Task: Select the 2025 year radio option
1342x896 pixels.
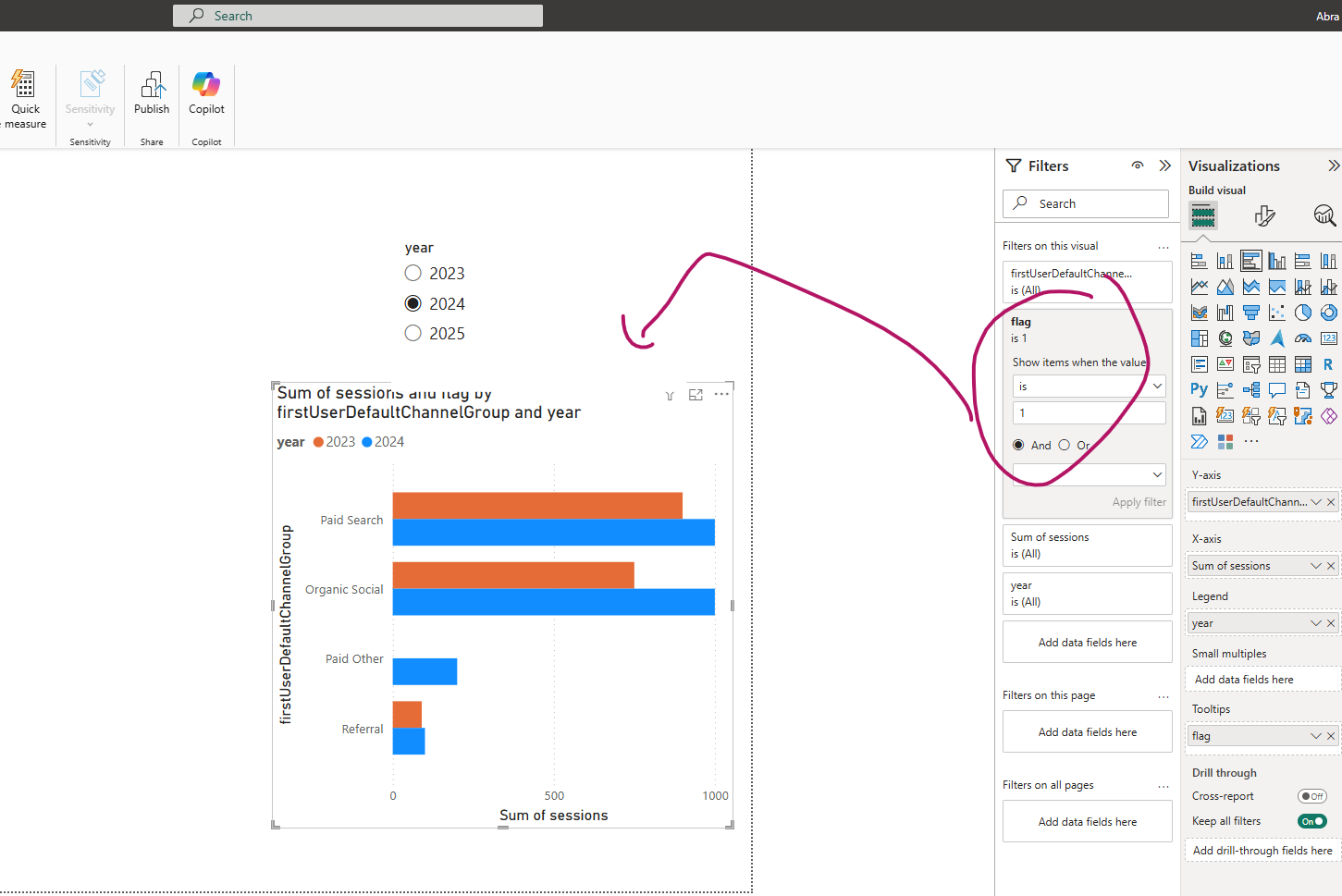Action: [x=413, y=334]
